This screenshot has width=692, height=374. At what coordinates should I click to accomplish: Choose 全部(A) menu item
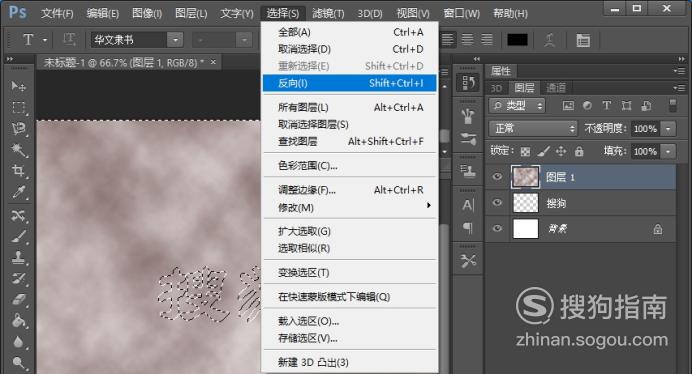click(x=350, y=32)
